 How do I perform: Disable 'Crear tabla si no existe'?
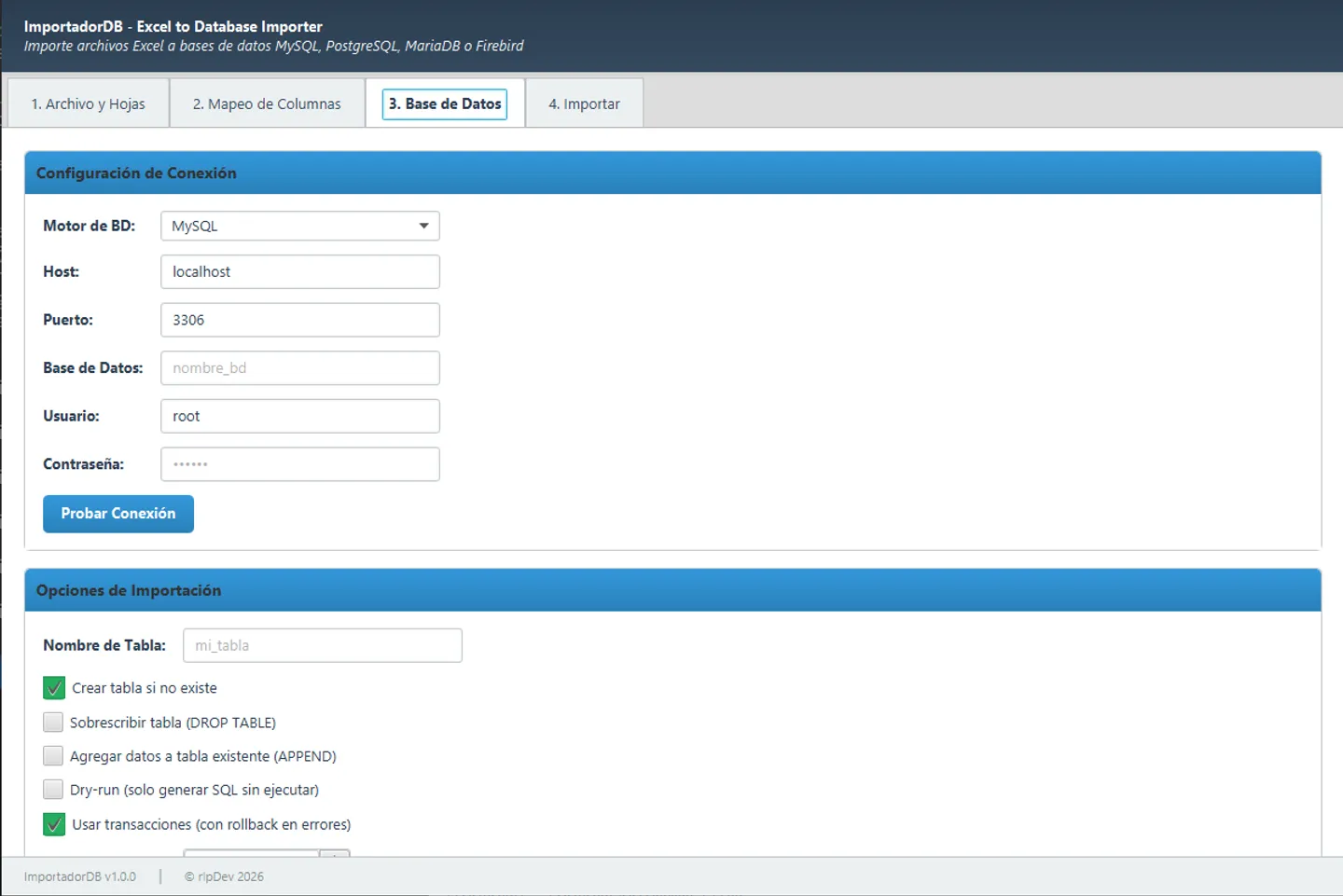point(53,687)
